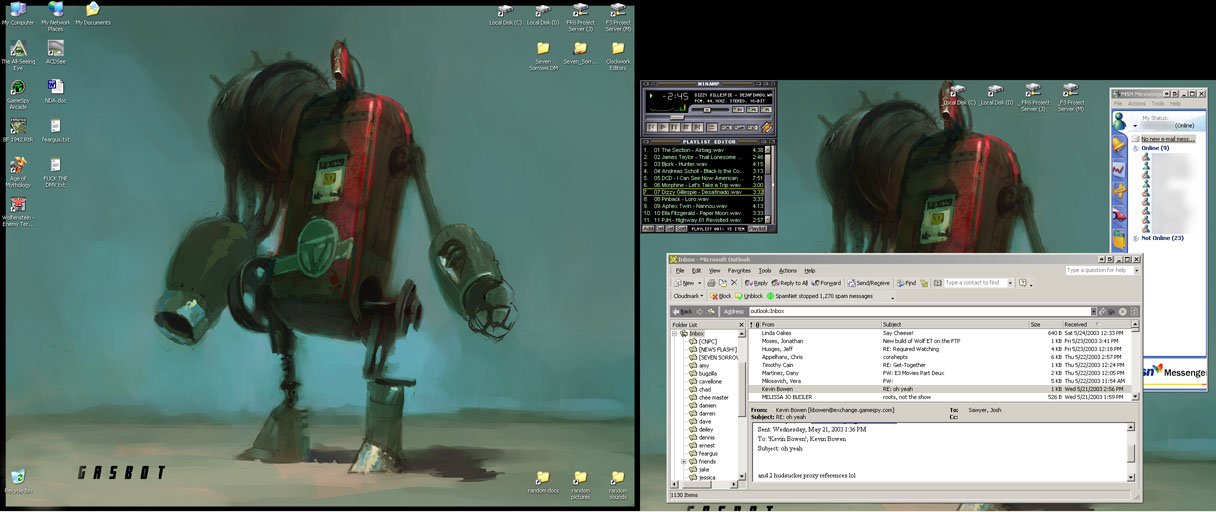Click the airplane tab in MSN Messenger
Screen dimensions: 1216x512
(x=1120, y=190)
